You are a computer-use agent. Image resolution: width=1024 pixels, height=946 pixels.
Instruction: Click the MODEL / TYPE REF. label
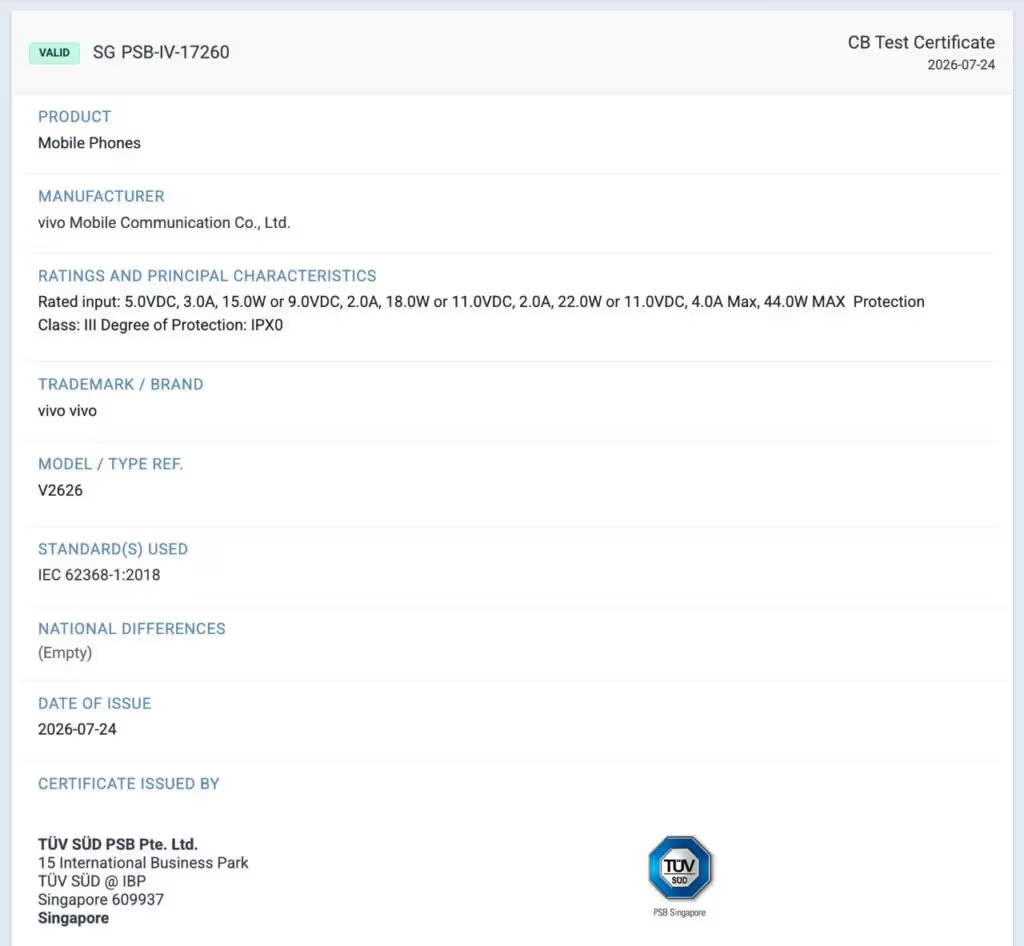click(110, 464)
